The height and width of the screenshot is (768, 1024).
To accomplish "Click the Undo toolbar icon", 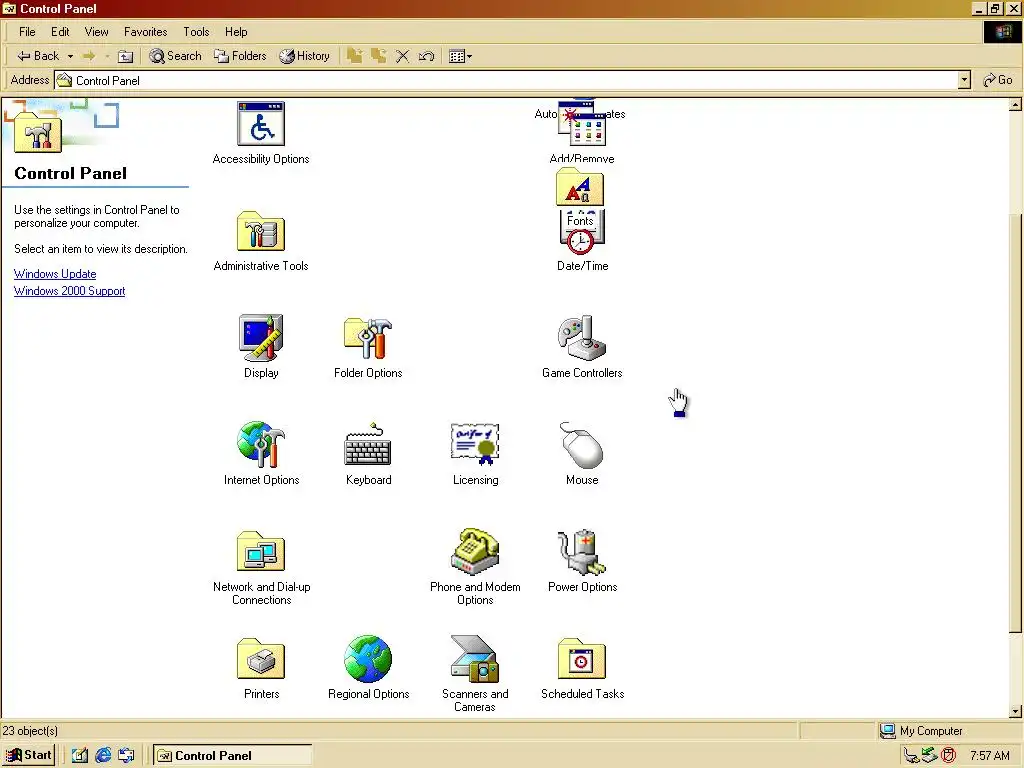I will (426, 56).
